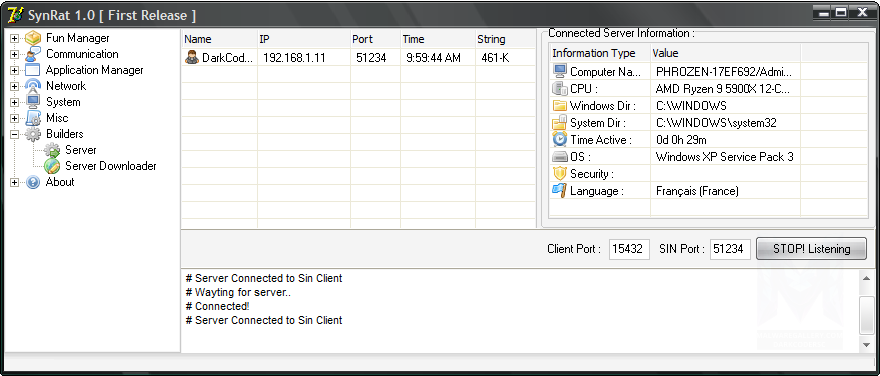Expand the Network tree node
This screenshot has width=880, height=376.
[x=15, y=86]
